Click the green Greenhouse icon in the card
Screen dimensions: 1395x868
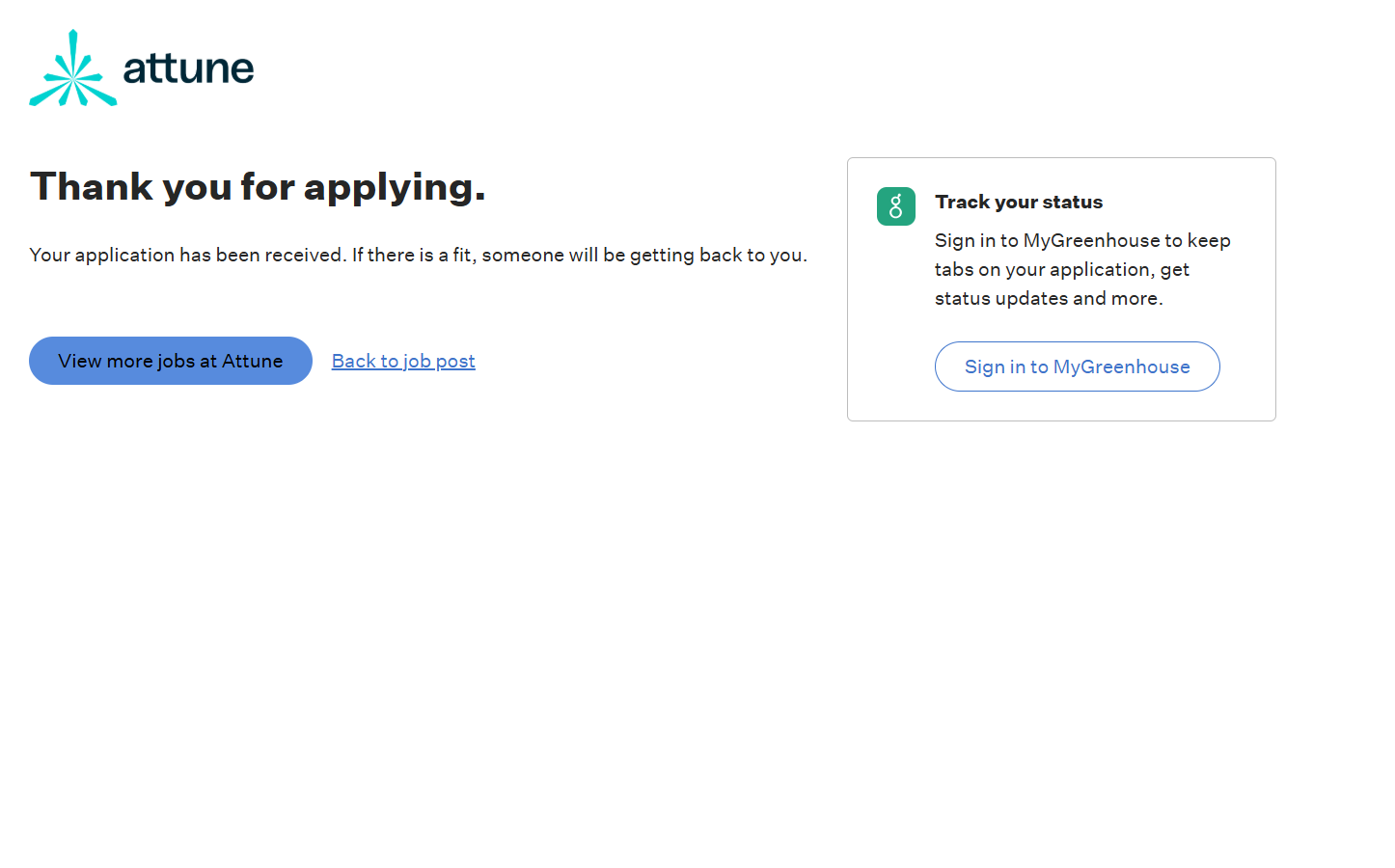895,206
